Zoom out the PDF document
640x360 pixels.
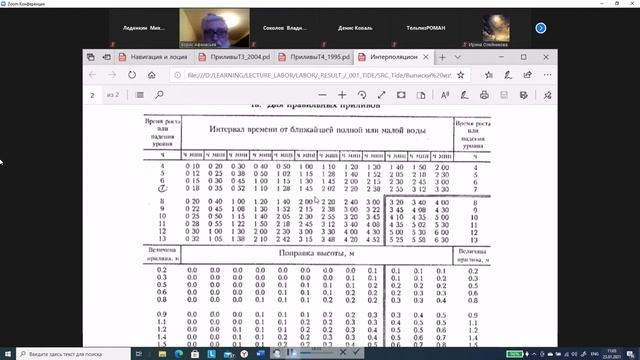pos(322,95)
